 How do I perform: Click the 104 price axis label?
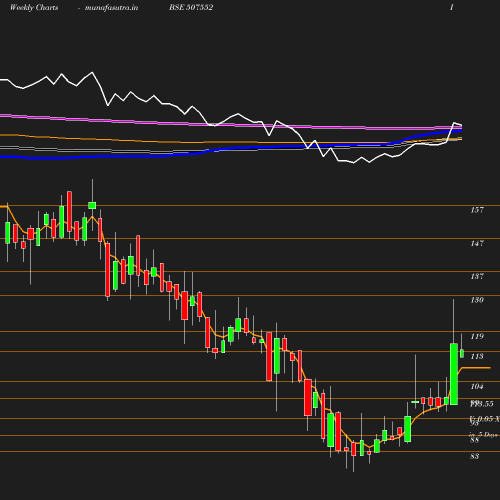click(x=477, y=386)
